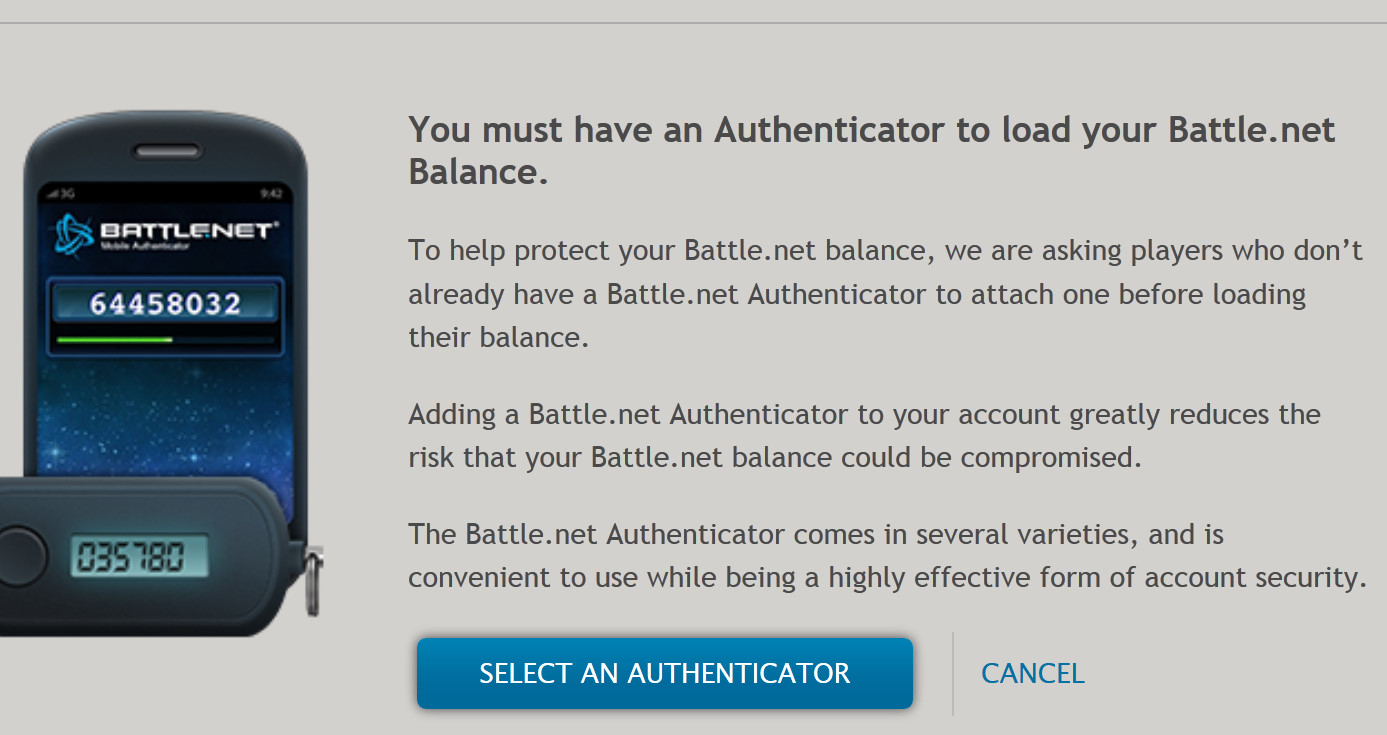Click the Select an Authenticator button
The width and height of the screenshot is (1387, 735).
664,673
